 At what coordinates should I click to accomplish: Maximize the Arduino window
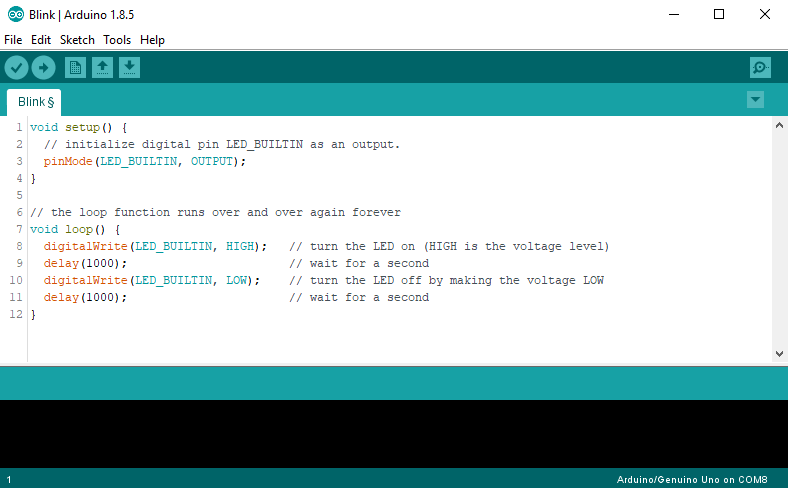point(719,15)
